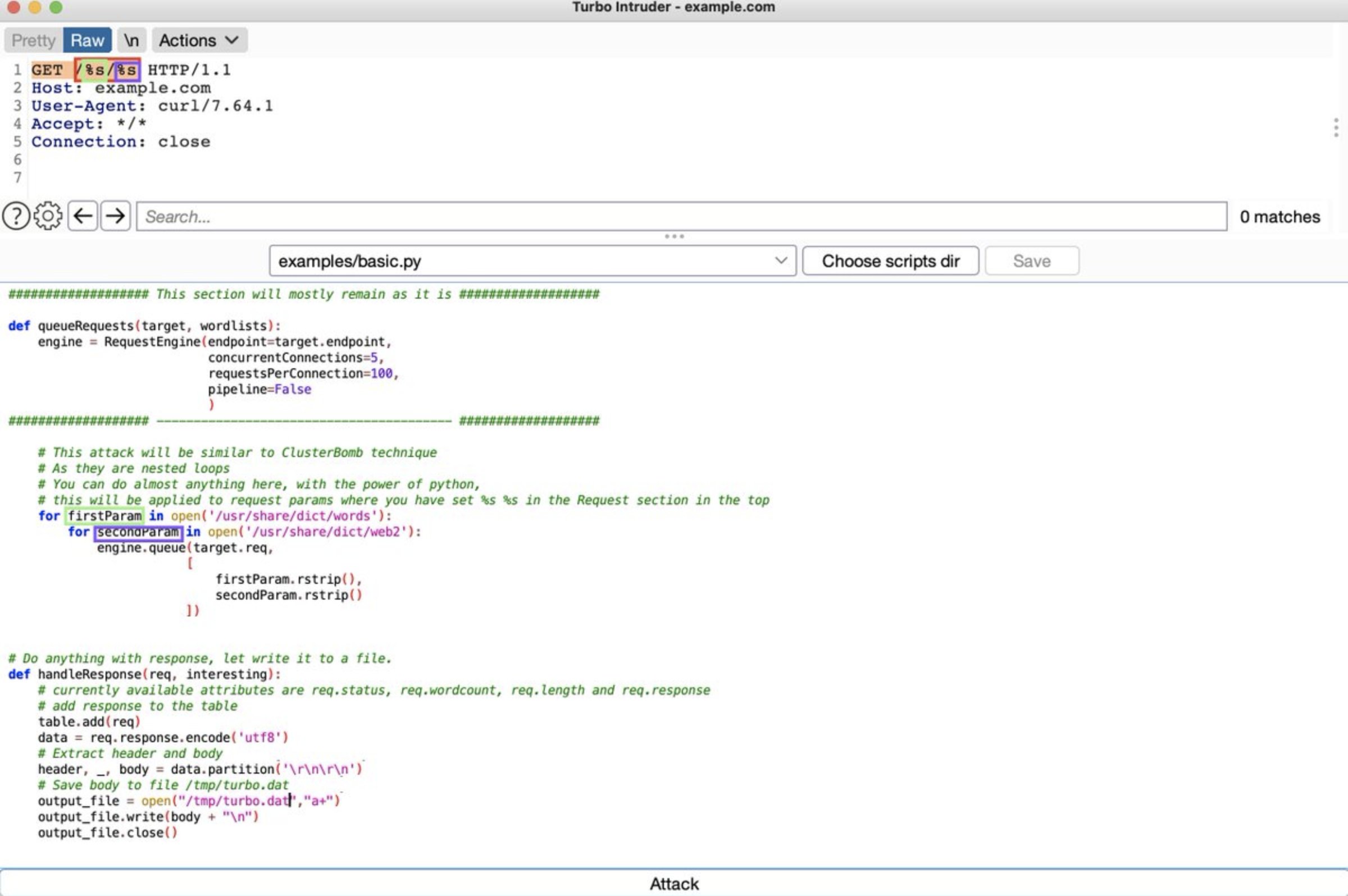
Task: Click 'Accept:' header in request
Action: [67, 124]
